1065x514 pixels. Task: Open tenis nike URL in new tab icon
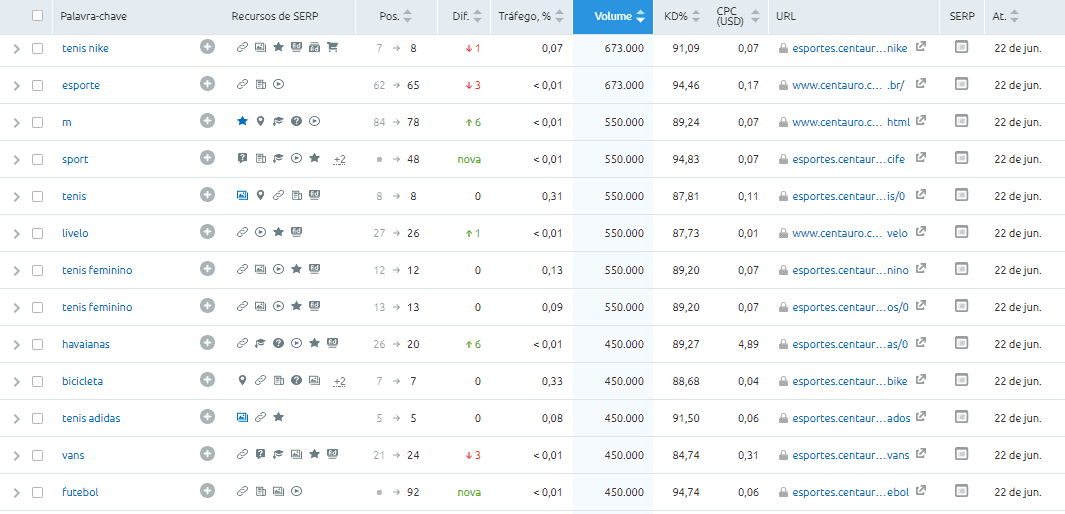pos(920,47)
